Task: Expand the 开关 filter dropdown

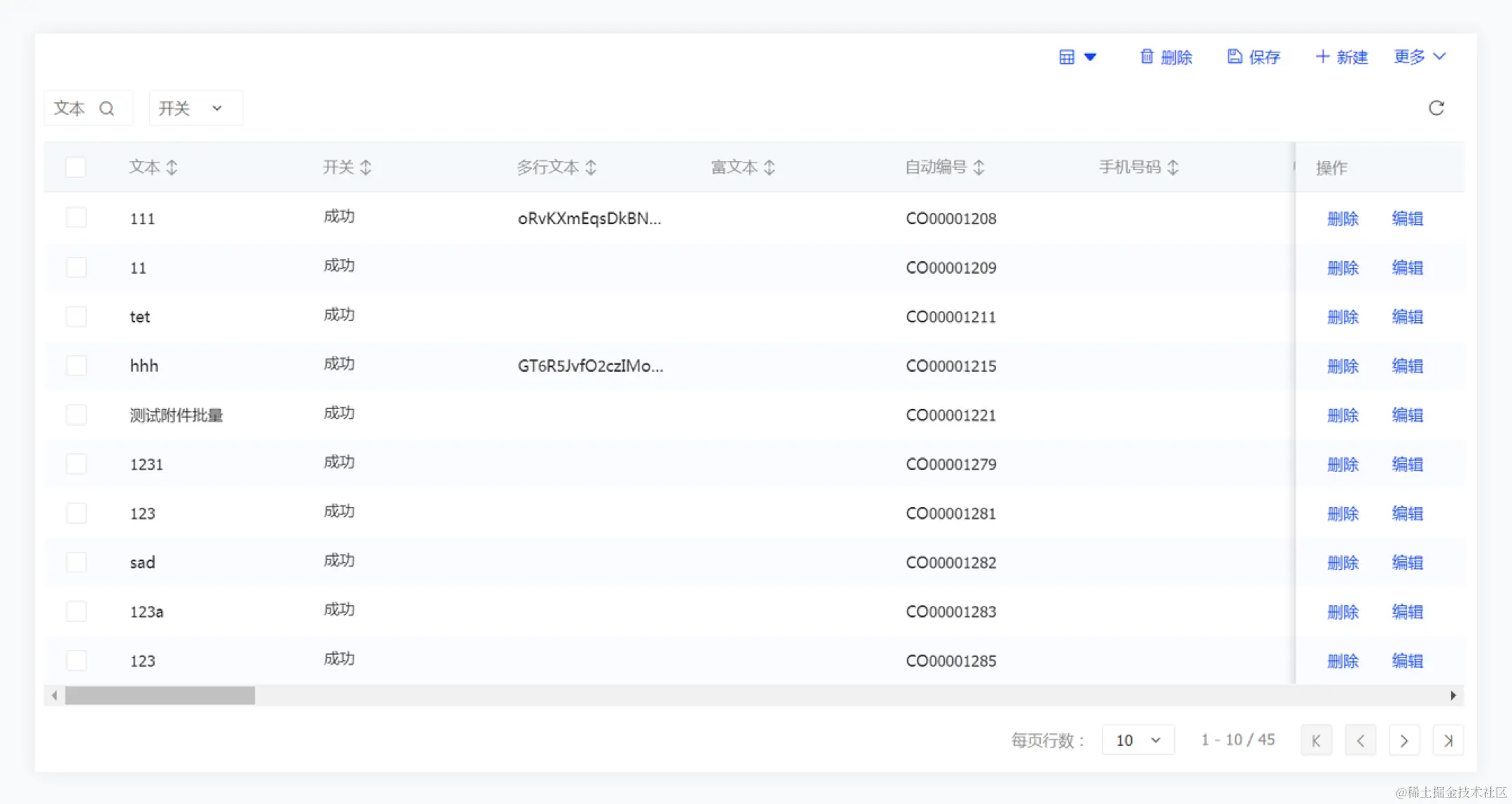Action: pos(195,109)
